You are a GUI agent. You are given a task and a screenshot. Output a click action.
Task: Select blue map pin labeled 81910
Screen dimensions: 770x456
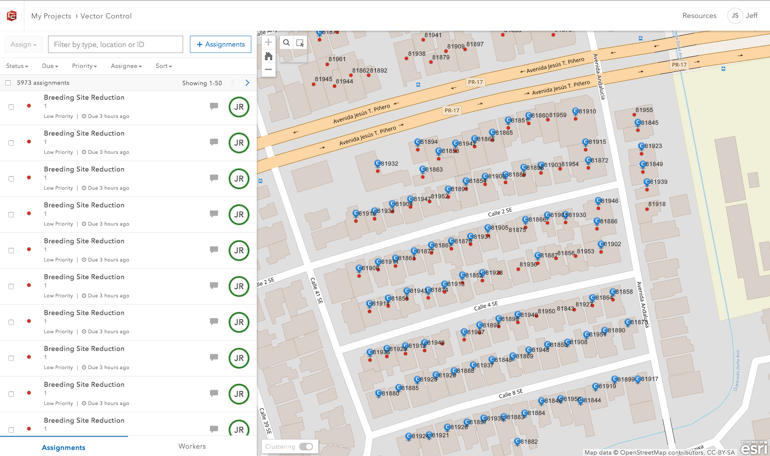click(x=576, y=111)
